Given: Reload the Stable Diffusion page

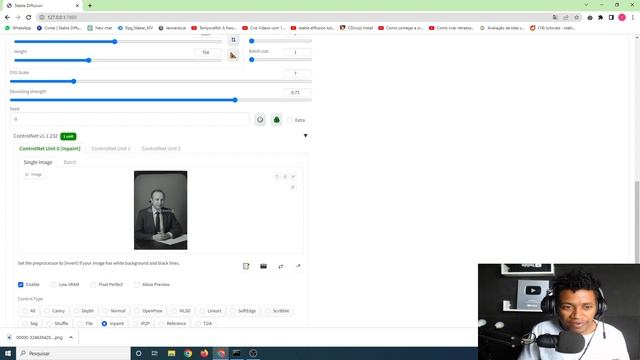Looking at the screenshot, I should point(29,17).
